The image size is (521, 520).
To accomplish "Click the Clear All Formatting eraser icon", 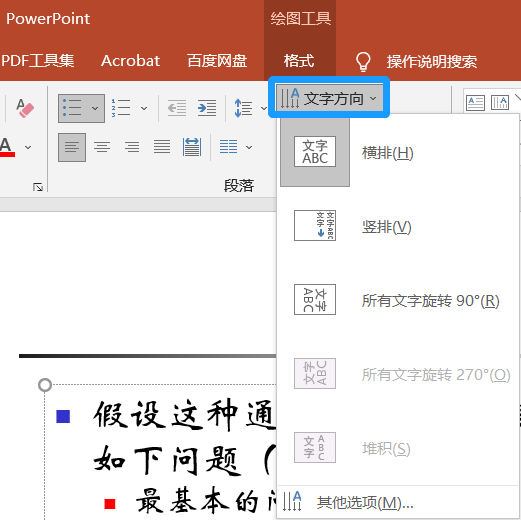I will [x=25, y=108].
